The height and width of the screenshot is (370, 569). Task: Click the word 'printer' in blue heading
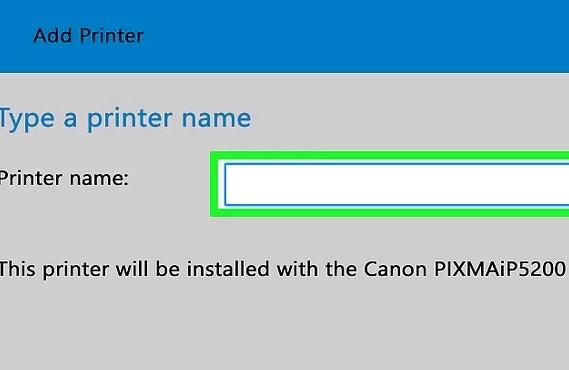tap(130, 120)
